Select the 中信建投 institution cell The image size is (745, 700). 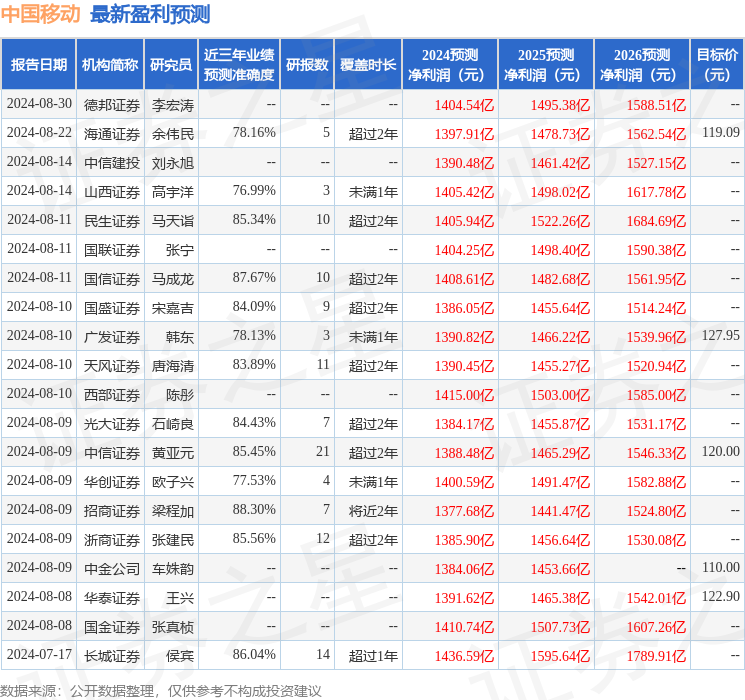point(112,163)
